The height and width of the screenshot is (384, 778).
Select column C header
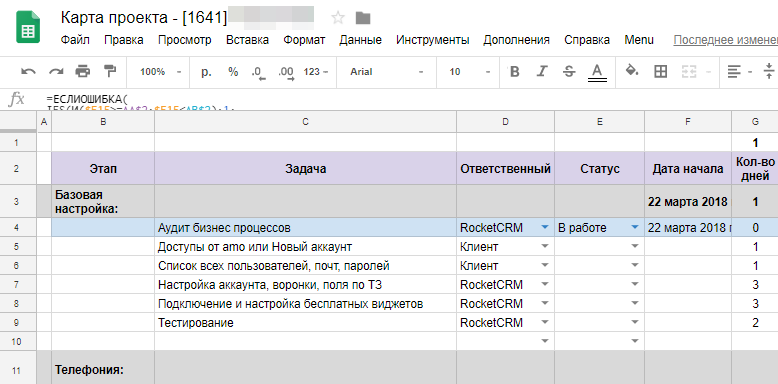pyautogui.click(x=305, y=122)
